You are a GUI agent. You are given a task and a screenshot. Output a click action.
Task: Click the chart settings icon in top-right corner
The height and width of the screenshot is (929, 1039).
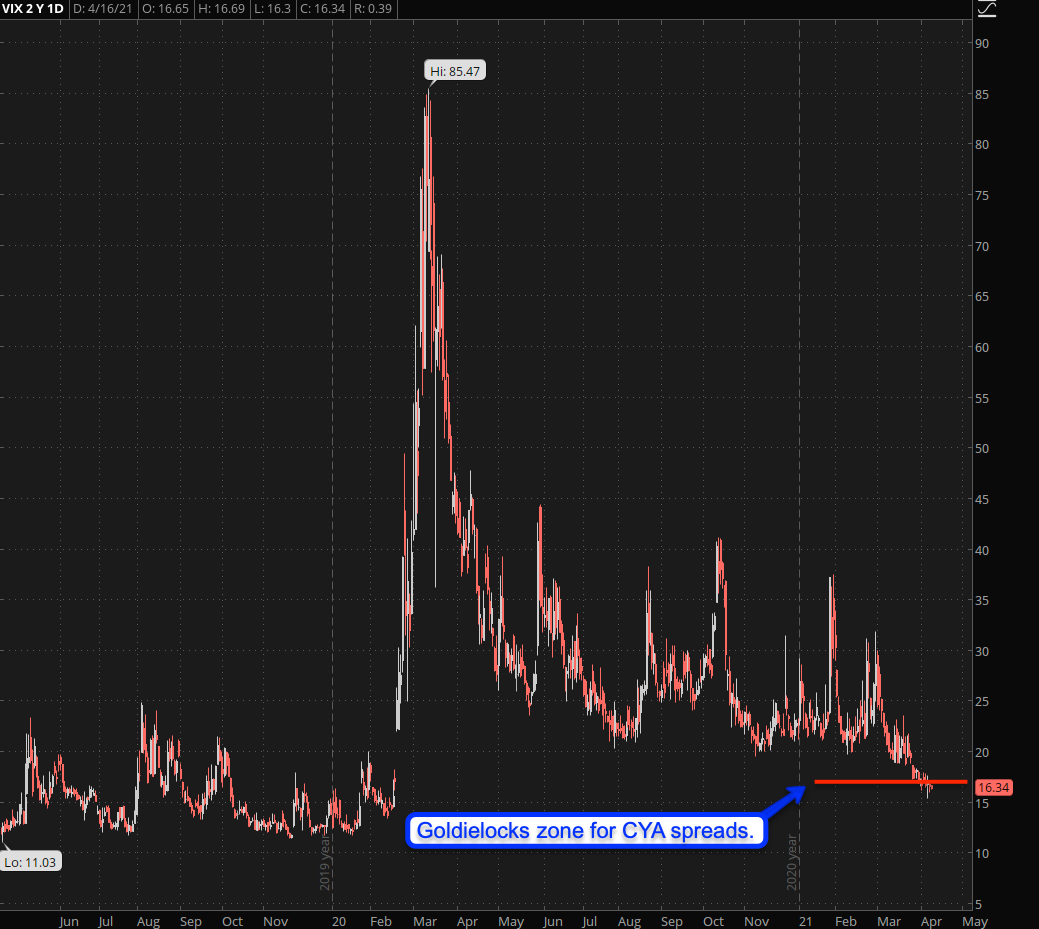coord(987,9)
